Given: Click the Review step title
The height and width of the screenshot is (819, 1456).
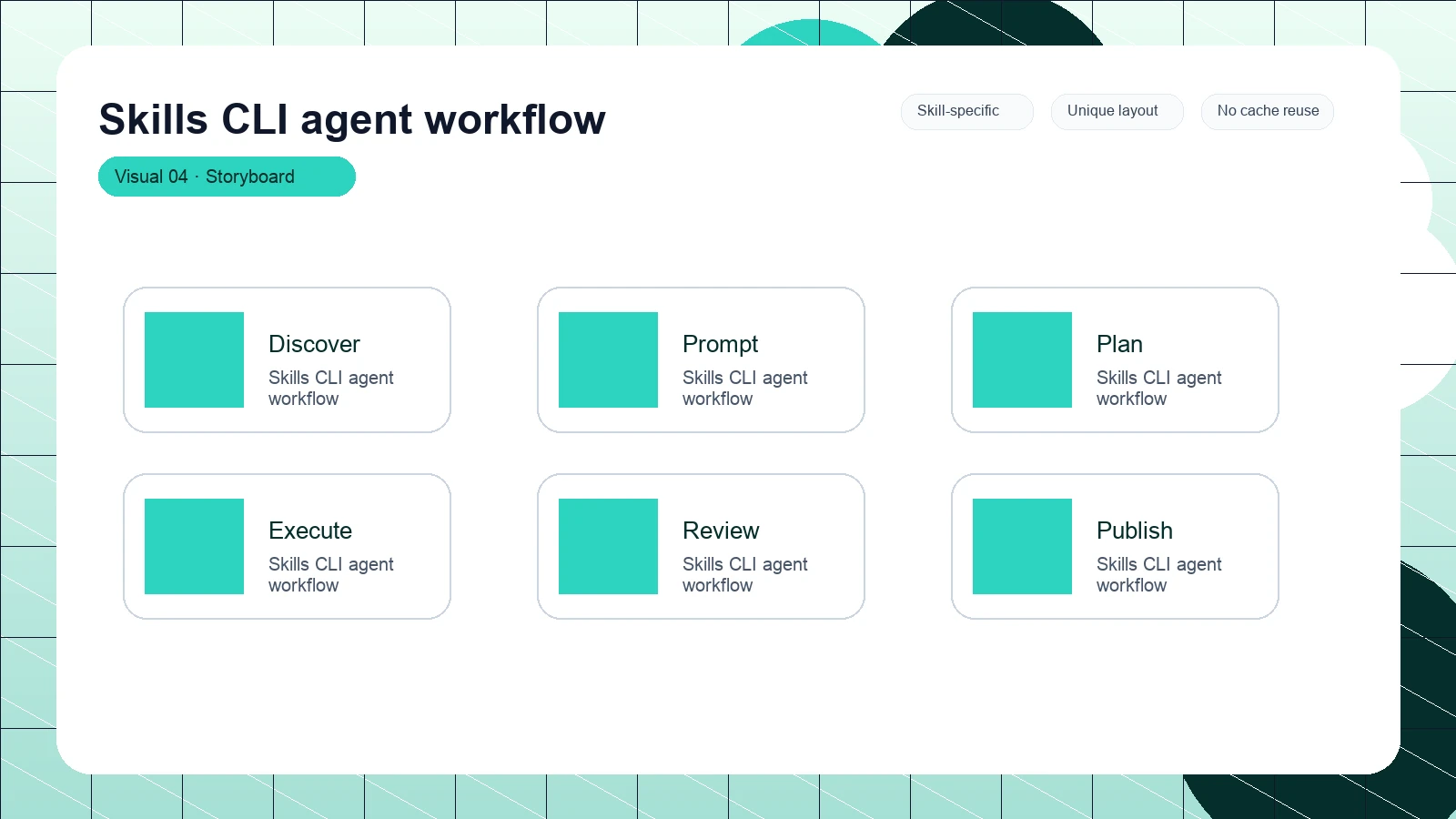Looking at the screenshot, I should point(721,531).
